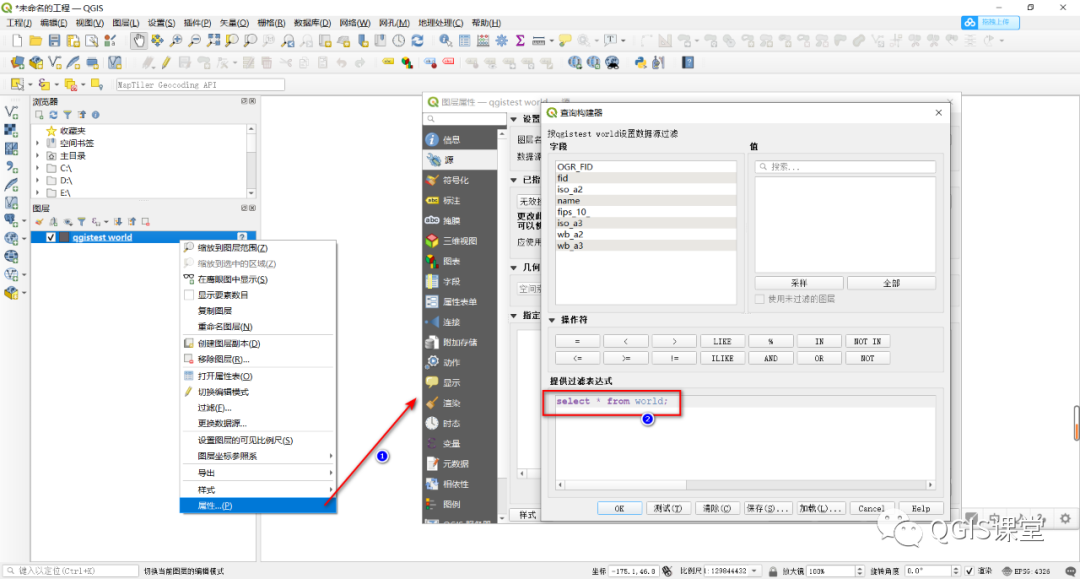Click the 清除(C) button
This screenshot has width=1080, height=579.
[716, 508]
